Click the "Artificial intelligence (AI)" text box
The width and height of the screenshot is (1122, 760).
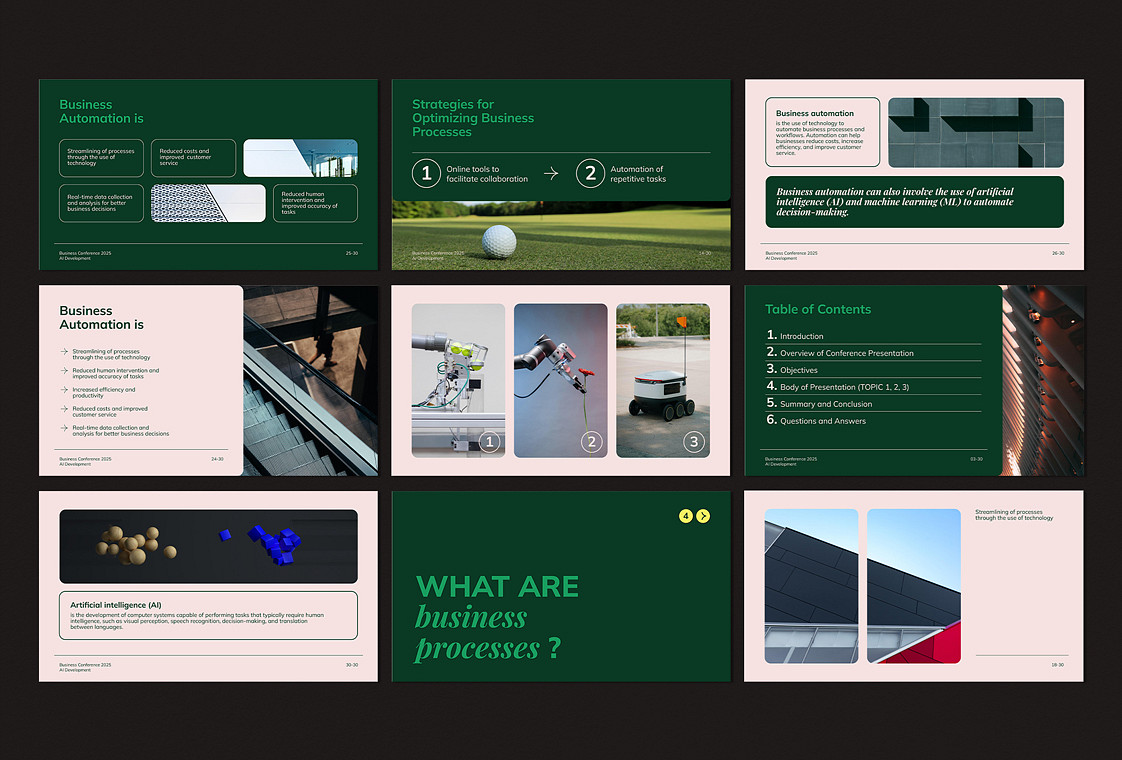tap(208, 615)
